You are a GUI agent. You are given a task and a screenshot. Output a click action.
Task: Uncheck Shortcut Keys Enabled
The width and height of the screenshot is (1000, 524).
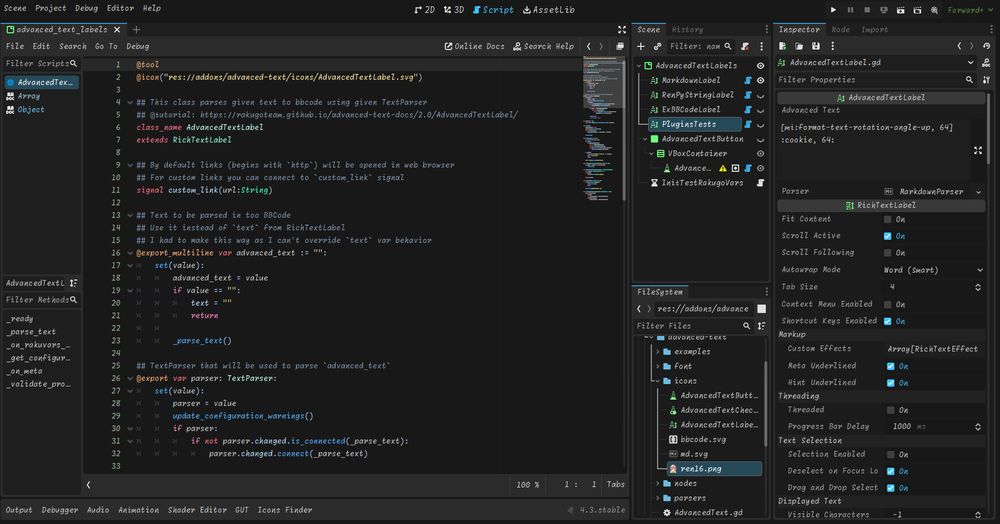[887, 321]
